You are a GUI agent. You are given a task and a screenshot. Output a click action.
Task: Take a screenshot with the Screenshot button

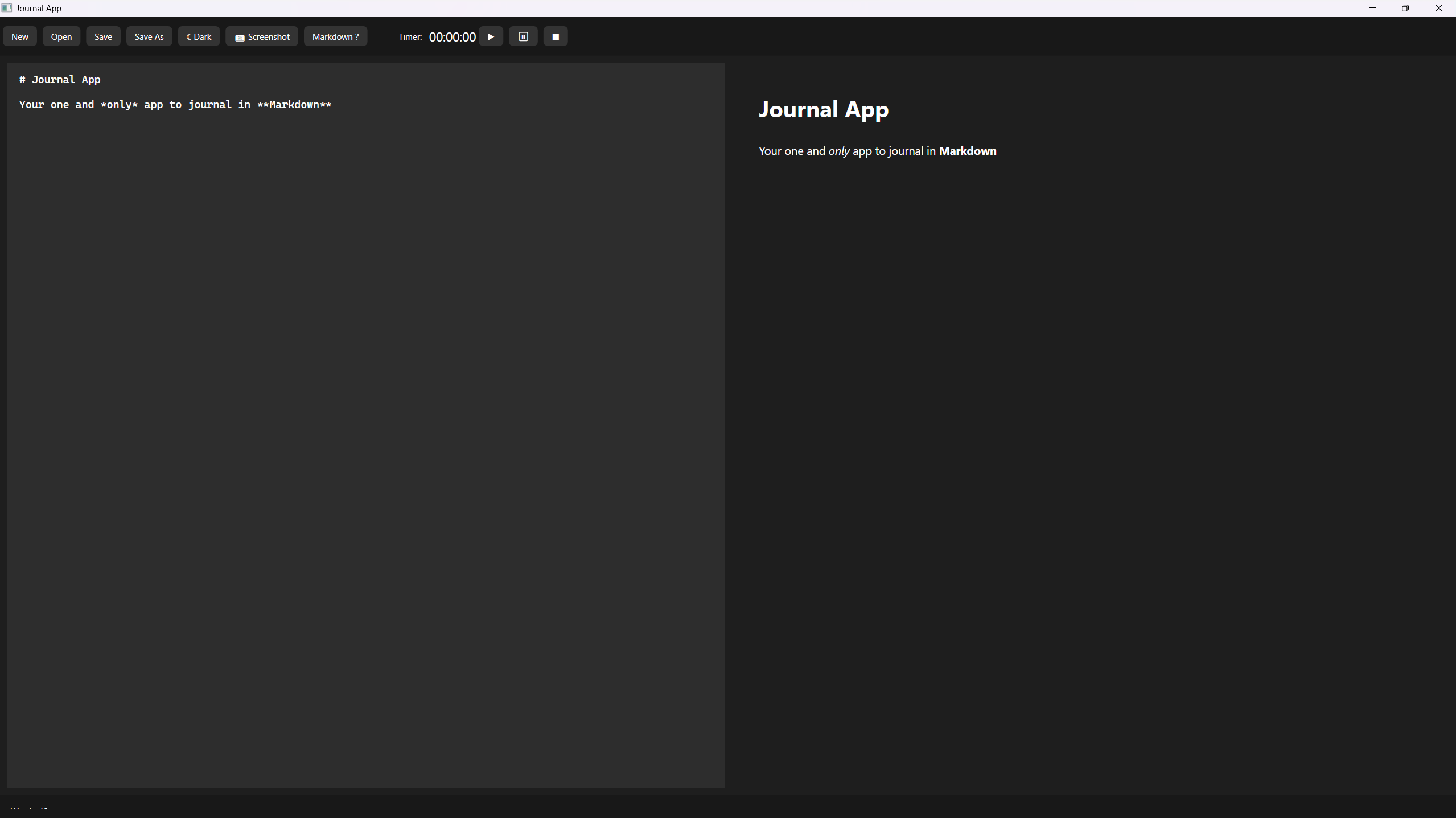click(x=262, y=36)
